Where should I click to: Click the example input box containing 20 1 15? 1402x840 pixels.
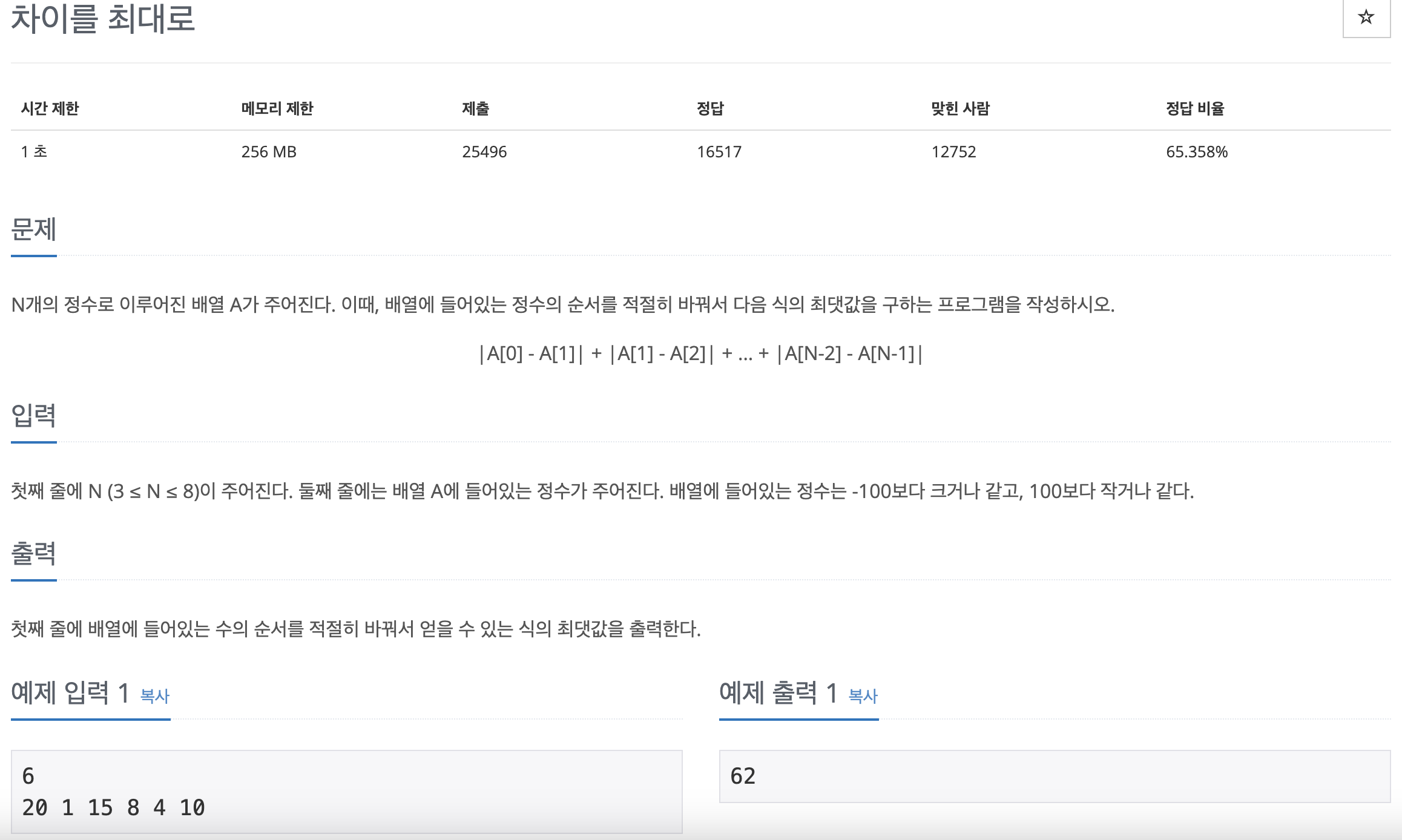[x=346, y=792]
